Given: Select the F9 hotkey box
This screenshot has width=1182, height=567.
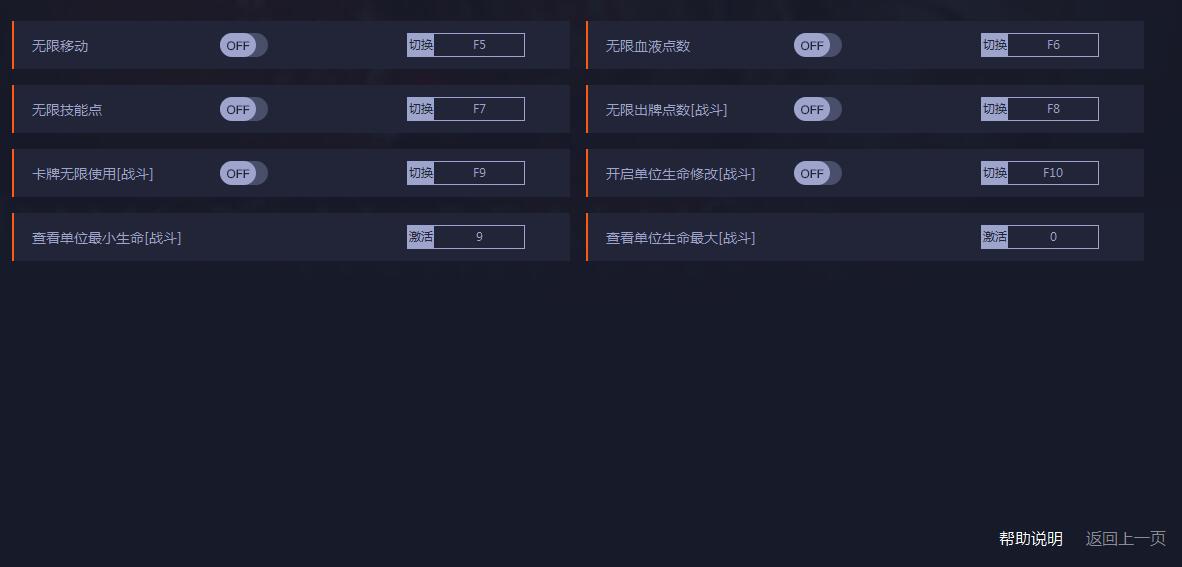Looking at the screenshot, I should pos(479,173).
